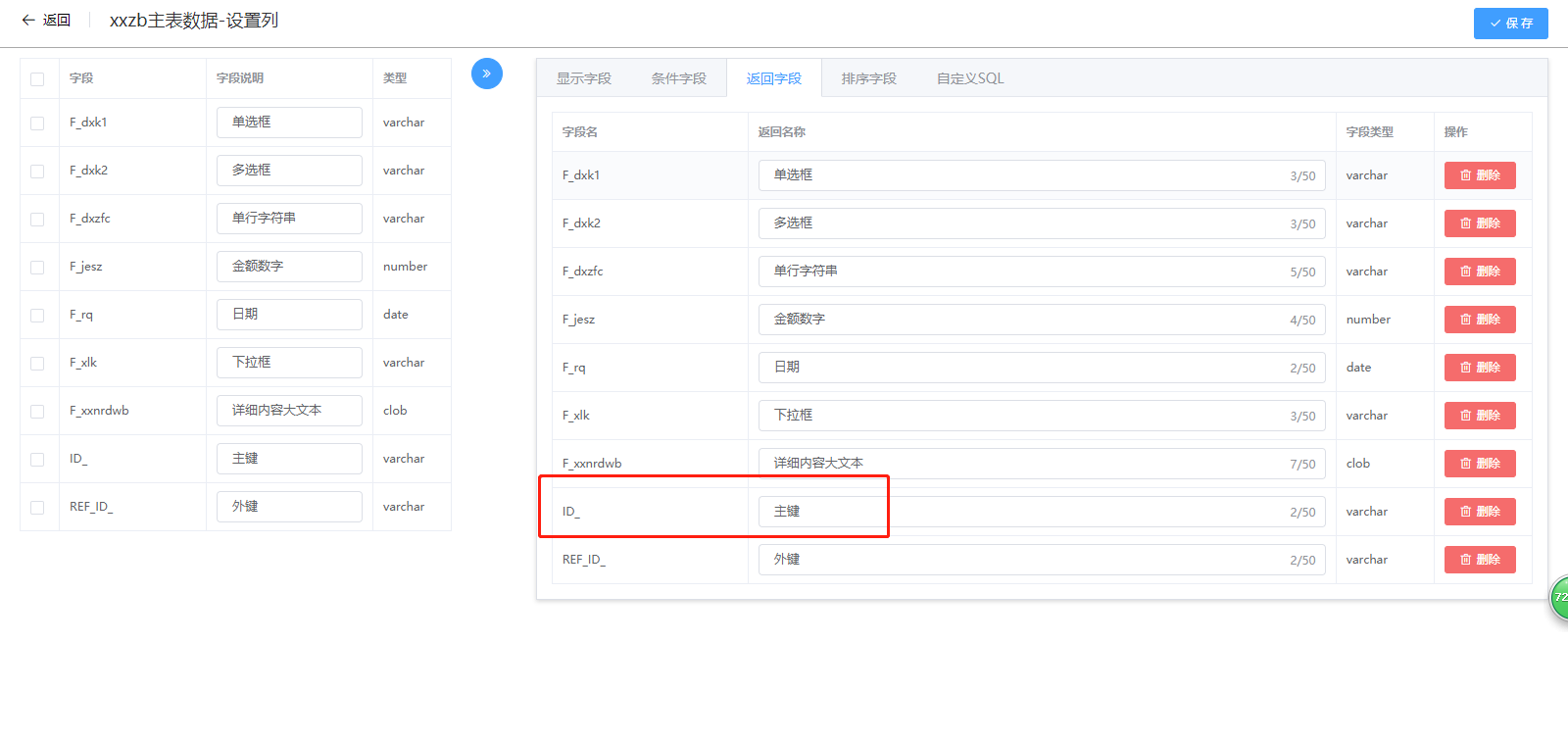Click the 金额数字 description input on left
The height and width of the screenshot is (742, 1568).
coord(289,267)
